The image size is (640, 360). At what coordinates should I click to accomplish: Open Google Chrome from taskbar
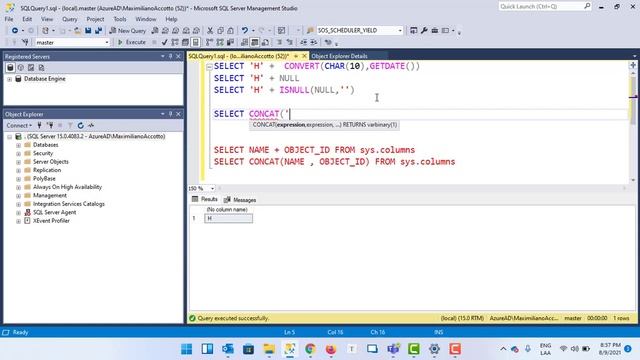[310, 349]
